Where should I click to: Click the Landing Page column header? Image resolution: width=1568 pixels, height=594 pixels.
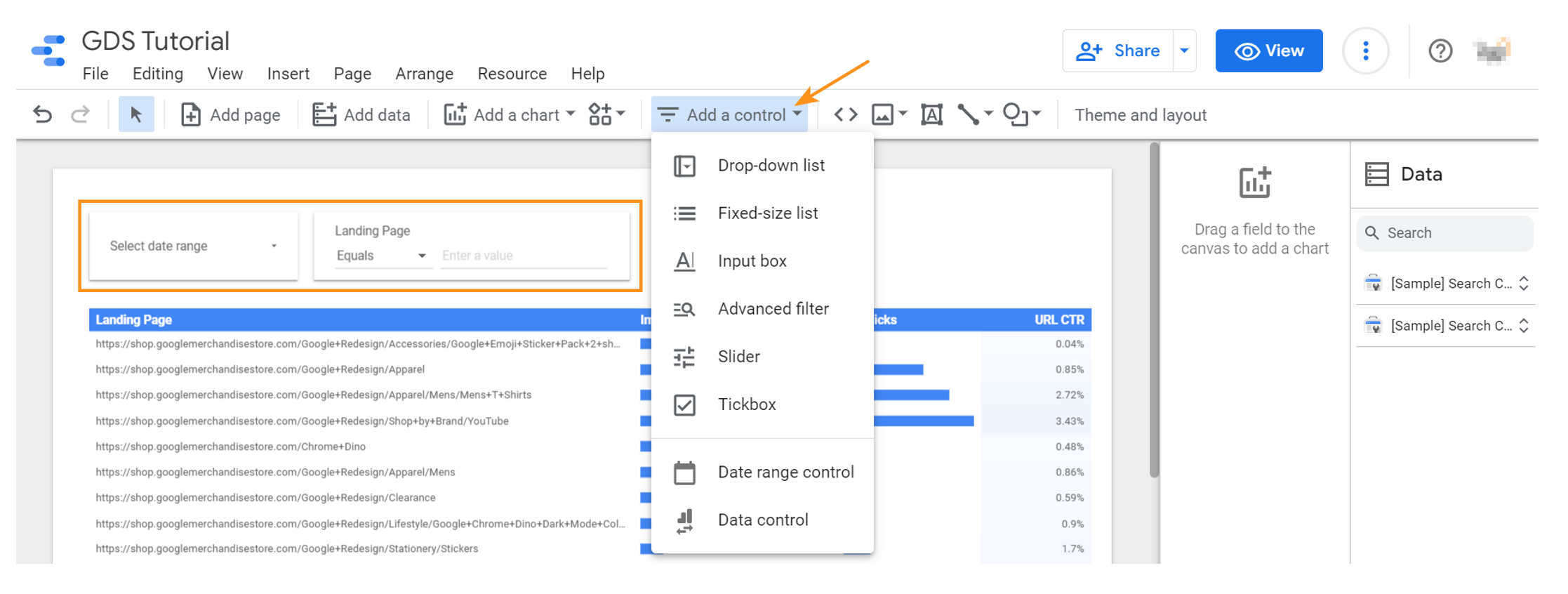133,320
